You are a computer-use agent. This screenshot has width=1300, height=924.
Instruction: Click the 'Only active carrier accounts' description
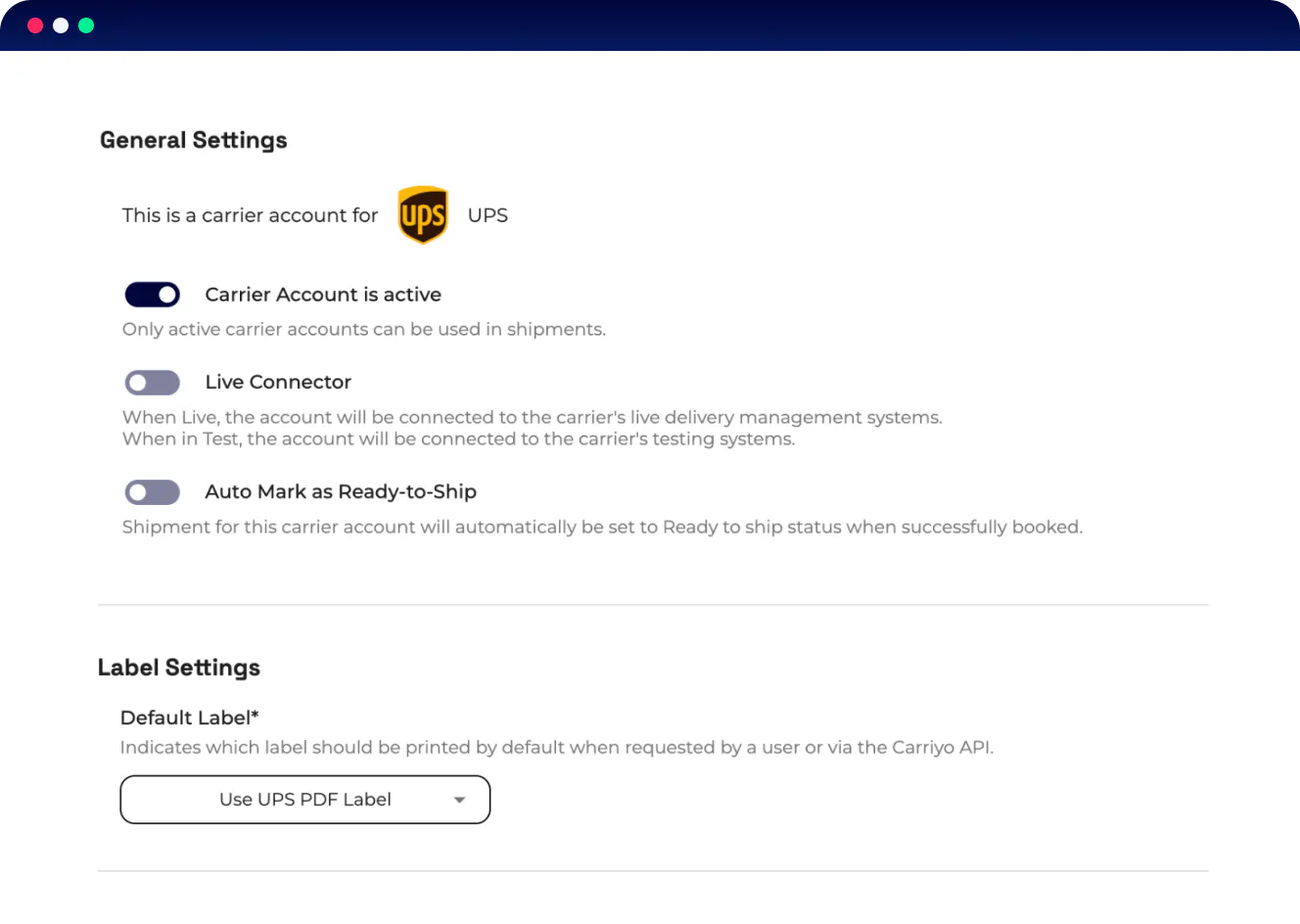coord(364,330)
